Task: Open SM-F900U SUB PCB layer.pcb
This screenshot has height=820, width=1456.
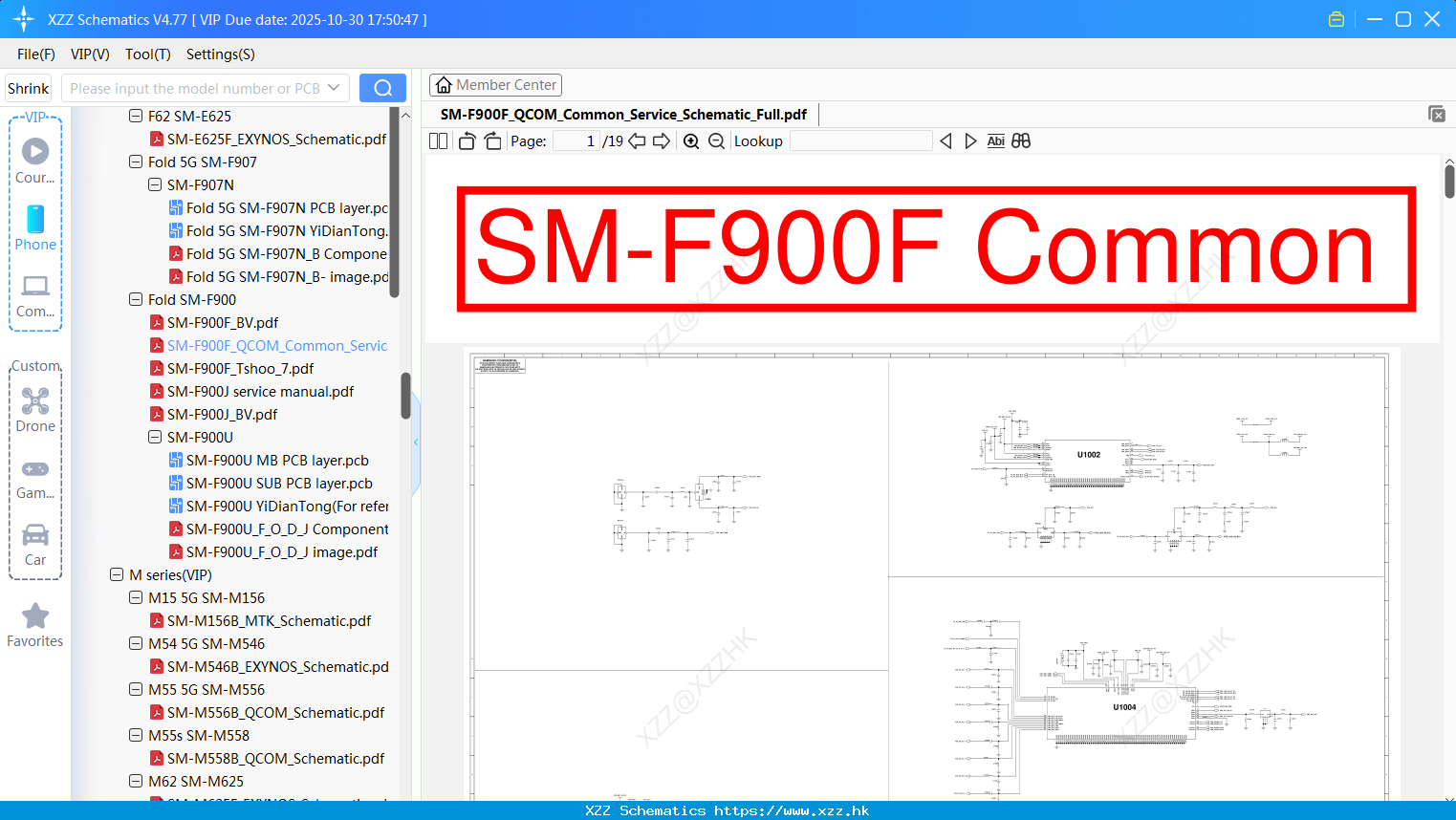Action: coord(279,484)
